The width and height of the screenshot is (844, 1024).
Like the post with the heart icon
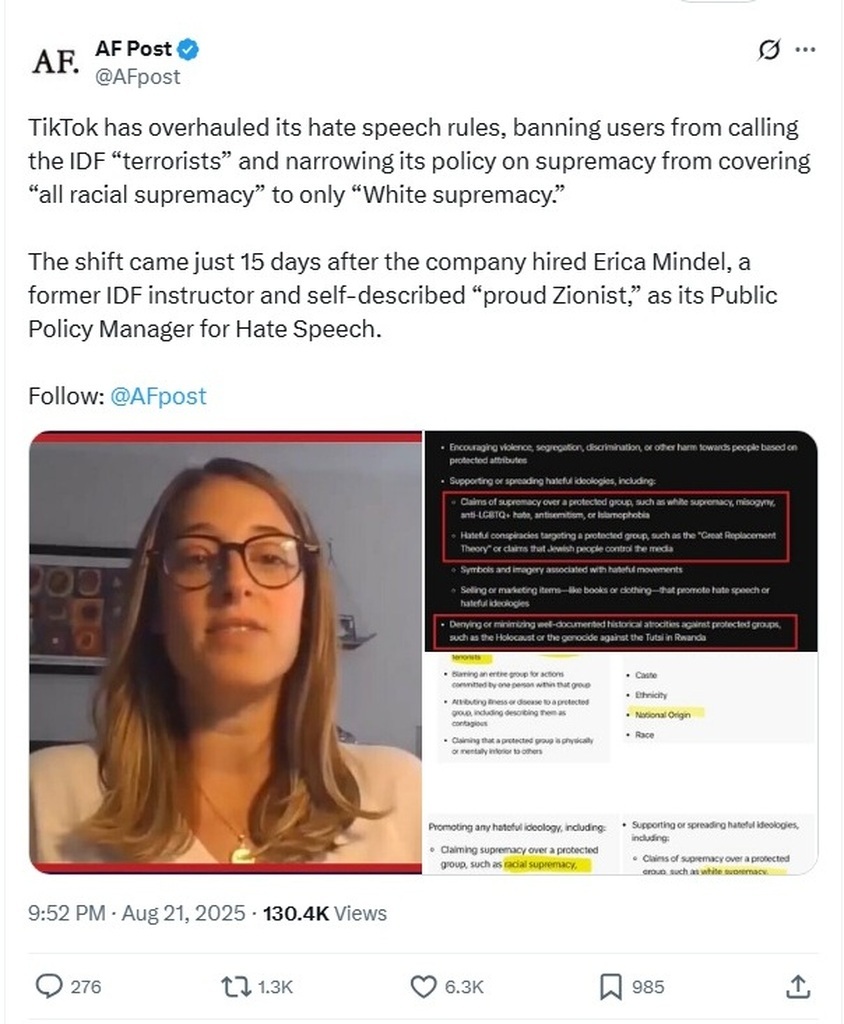click(x=423, y=986)
